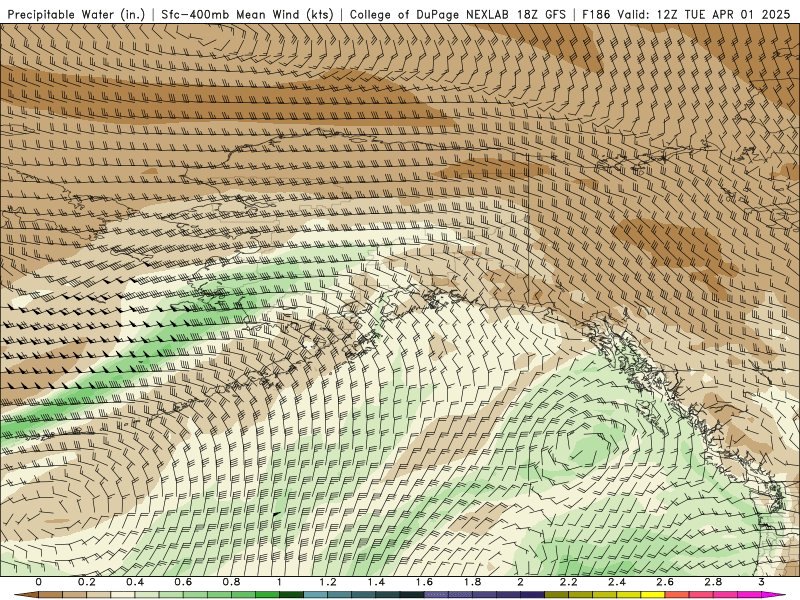Select the brown swatch under legend value 0
The width and height of the screenshot is (800, 600).
tap(50, 595)
